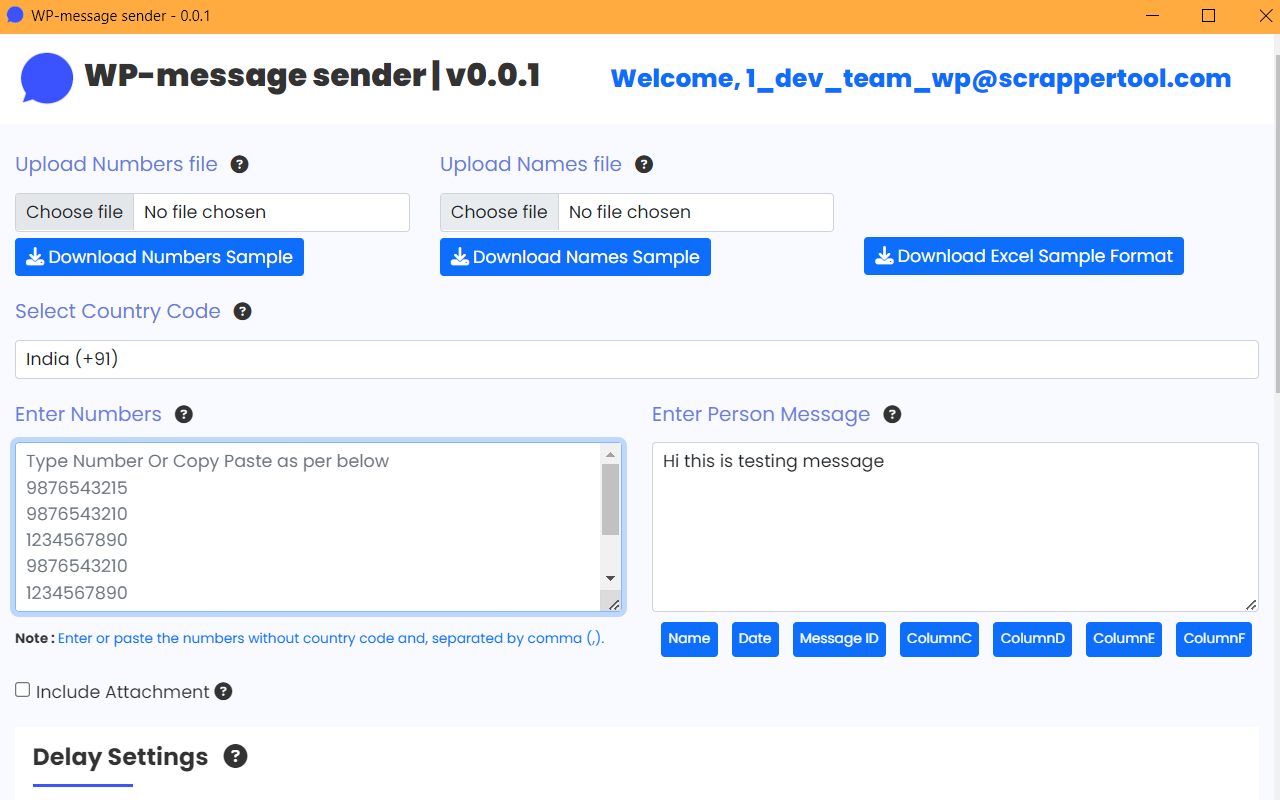The height and width of the screenshot is (800, 1280).
Task: Minimize the WP-message sender window
Action: (1153, 16)
